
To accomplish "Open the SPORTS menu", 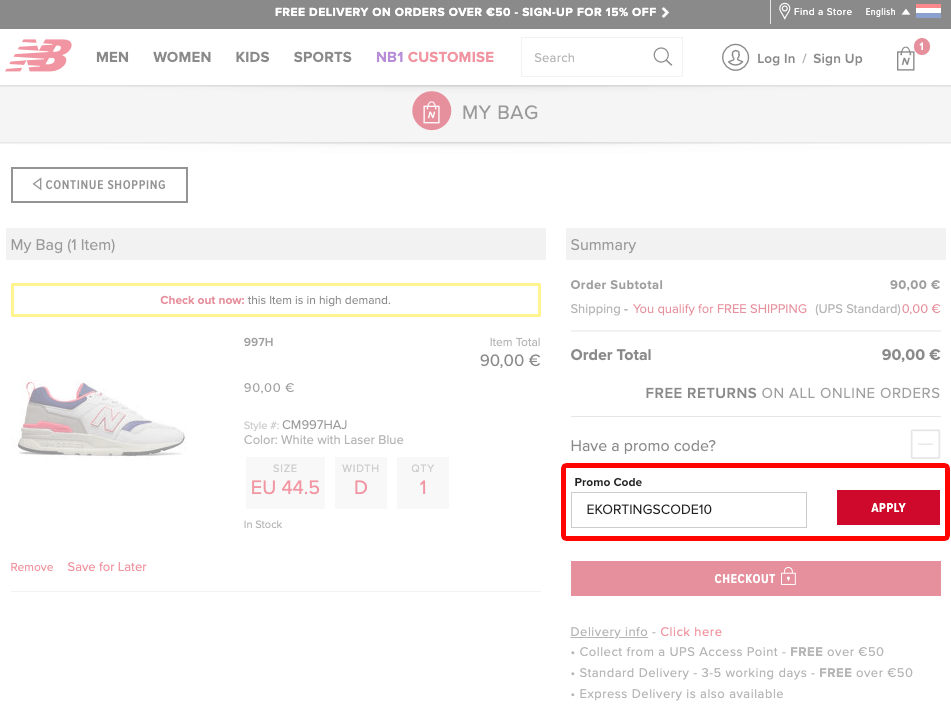I will [323, 57].
